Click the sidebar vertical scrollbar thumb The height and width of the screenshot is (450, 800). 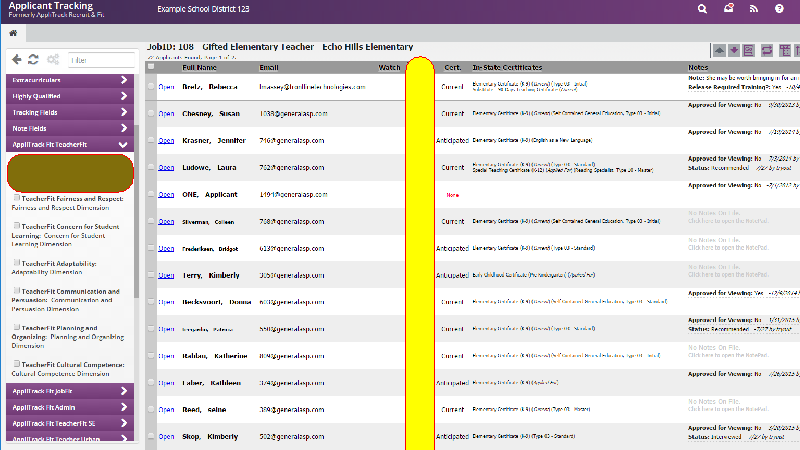[136, 212]
